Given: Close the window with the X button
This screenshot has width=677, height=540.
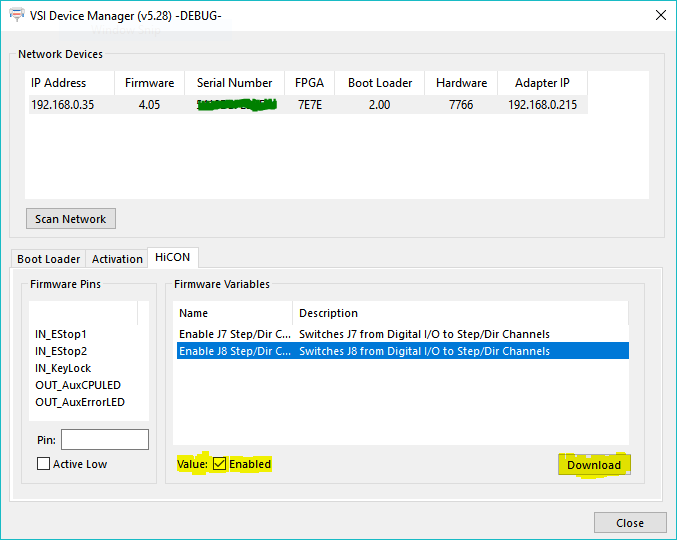Looking at the screenshot, I should click(x=659, y=14).
